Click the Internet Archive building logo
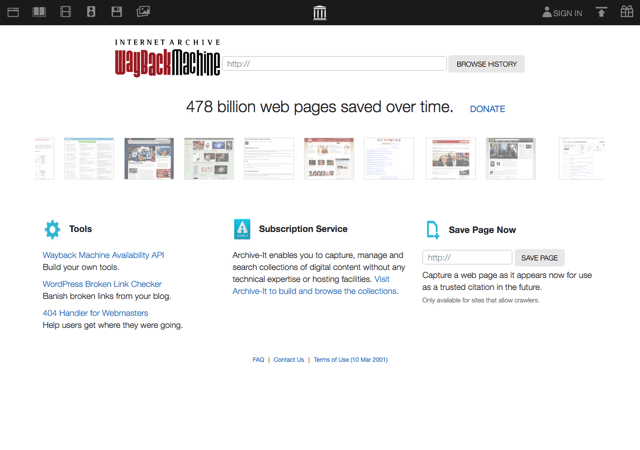Viewport: 640px width, 450px height. coord(320,12)
